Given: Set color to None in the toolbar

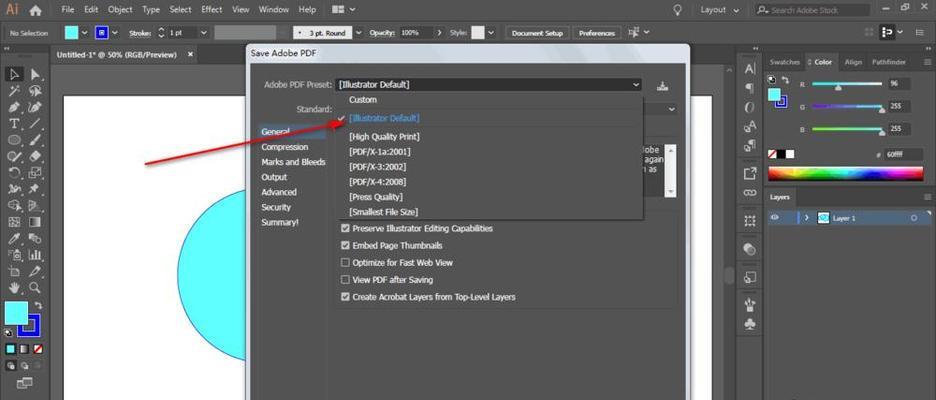Looking at the screenshot, I should (37, 349).
